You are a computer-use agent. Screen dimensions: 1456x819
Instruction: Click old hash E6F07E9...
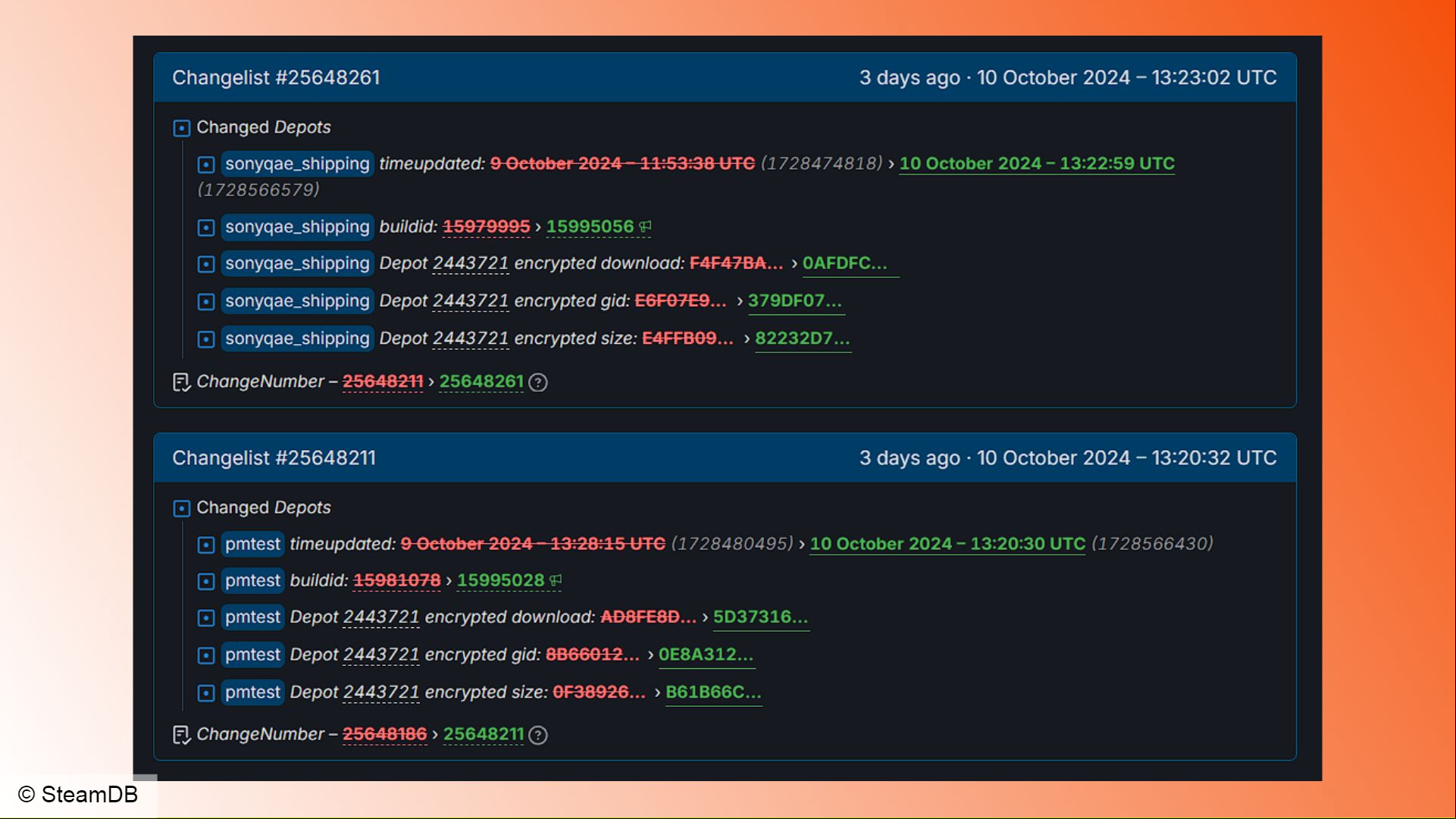pyautogui.click(x=681, y=301)
